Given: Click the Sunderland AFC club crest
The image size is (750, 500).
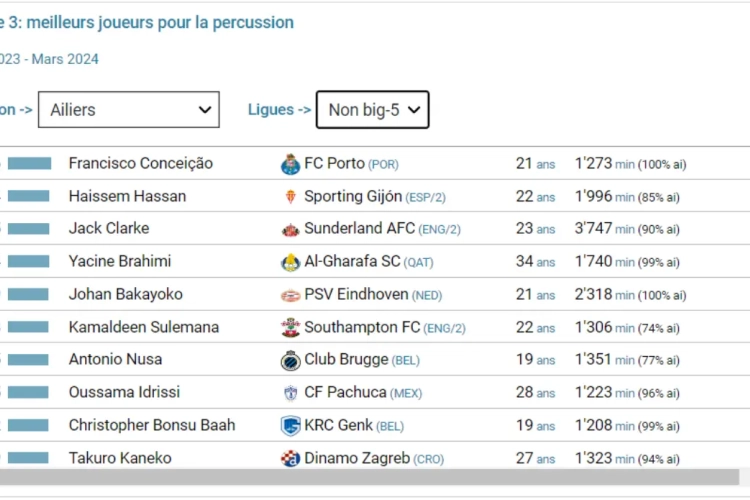Looking at the screenshot, I should point(290,230).
